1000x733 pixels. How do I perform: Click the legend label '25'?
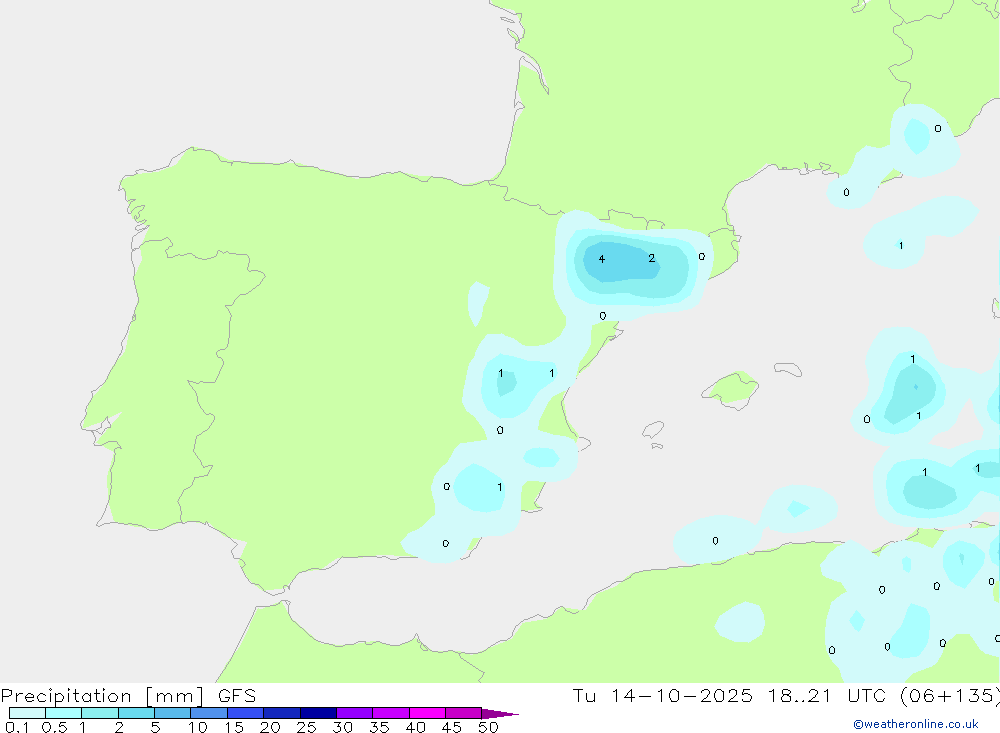coord(306,727)
